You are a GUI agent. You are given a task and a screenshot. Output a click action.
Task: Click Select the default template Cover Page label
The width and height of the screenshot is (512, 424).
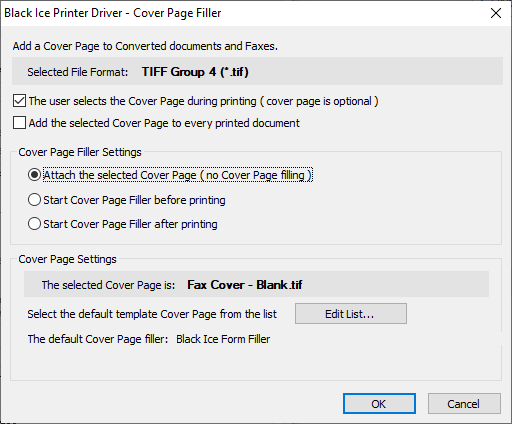pos(152,314)
